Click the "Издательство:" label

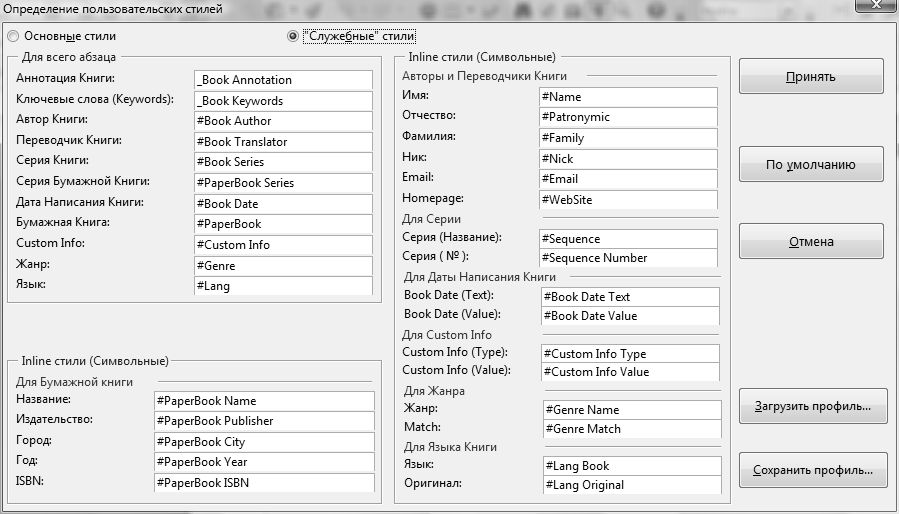pos(54,419)
